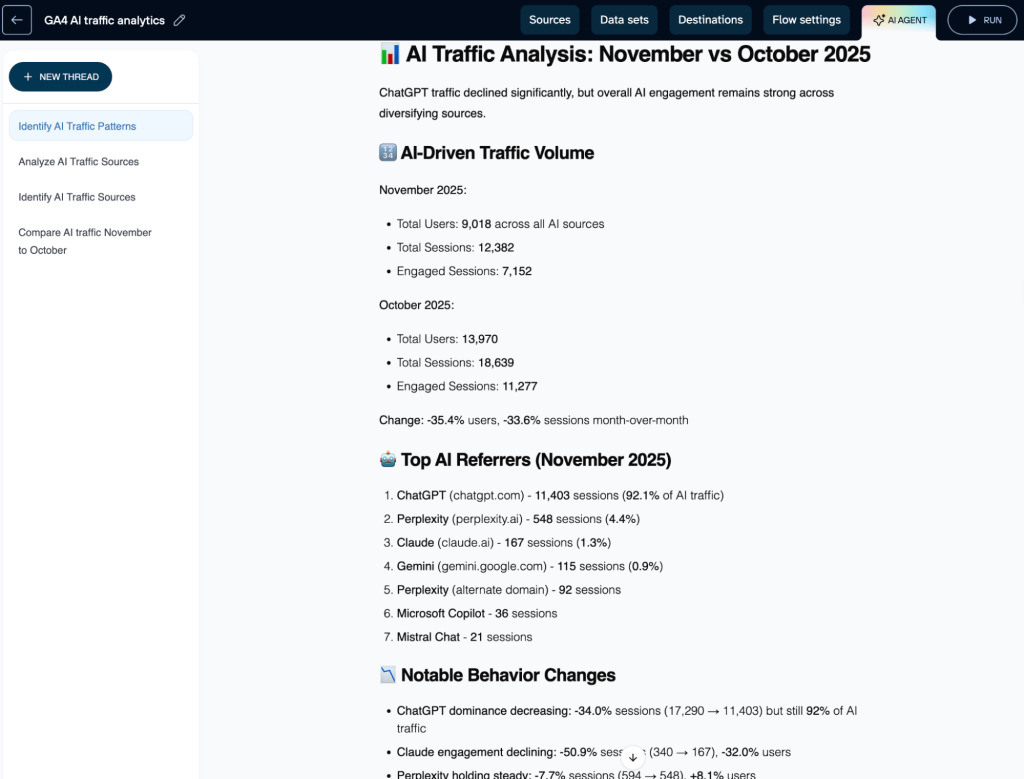Switch to the Sources tab

coord(549,20)
